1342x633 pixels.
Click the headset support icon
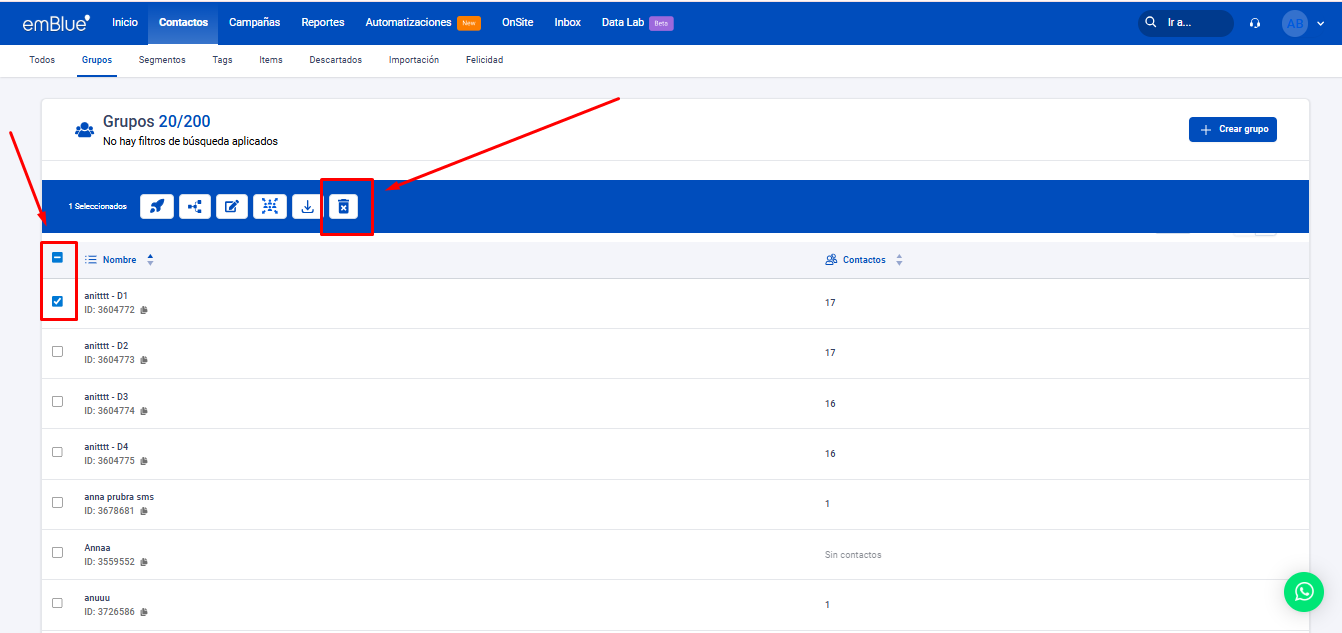point(1255,23)
